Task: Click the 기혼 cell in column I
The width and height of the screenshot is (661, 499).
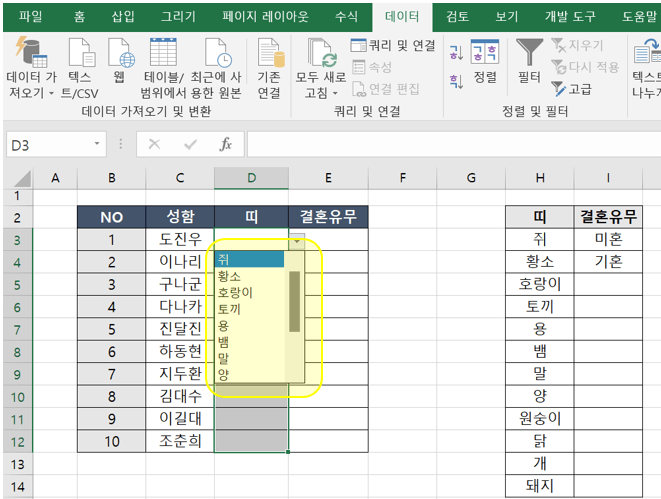Action: coord(608,262)
